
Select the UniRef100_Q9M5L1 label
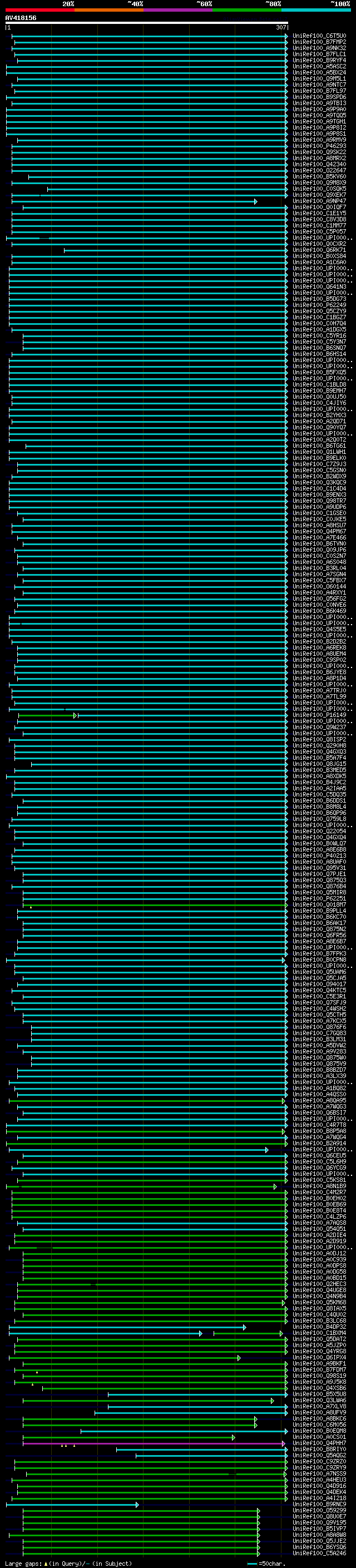[319, 78]
